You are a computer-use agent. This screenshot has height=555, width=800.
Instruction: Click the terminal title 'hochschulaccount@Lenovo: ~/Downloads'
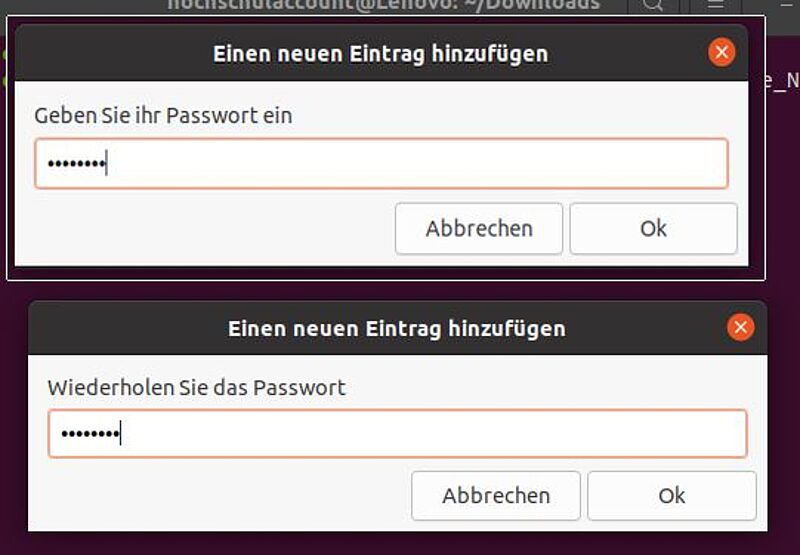click(384, 5)
